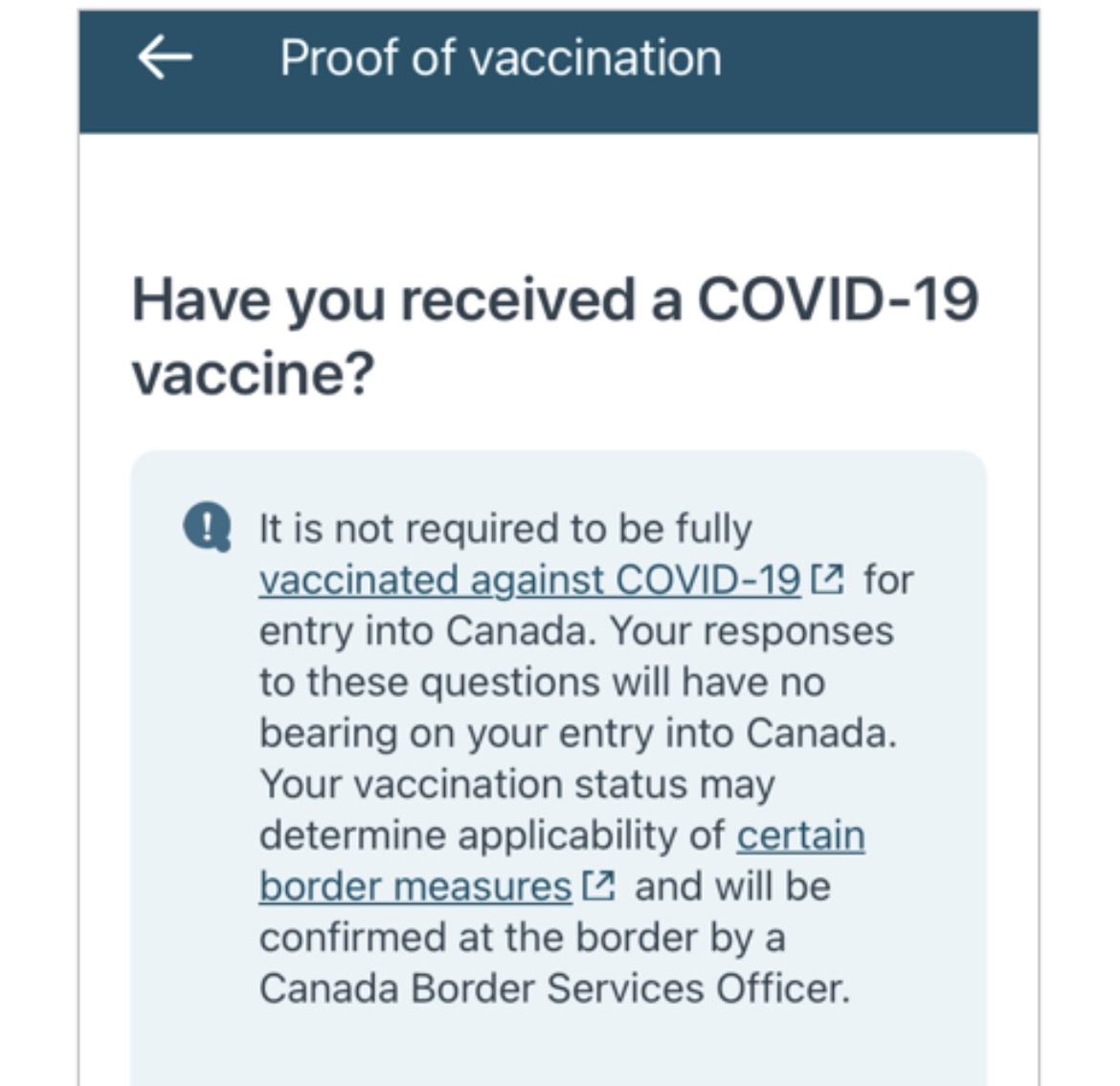Viewport: 1120px width, 1086px height.
Task: Click the 'It is not required to be fully' line
Action: click(x=505, y=529)
